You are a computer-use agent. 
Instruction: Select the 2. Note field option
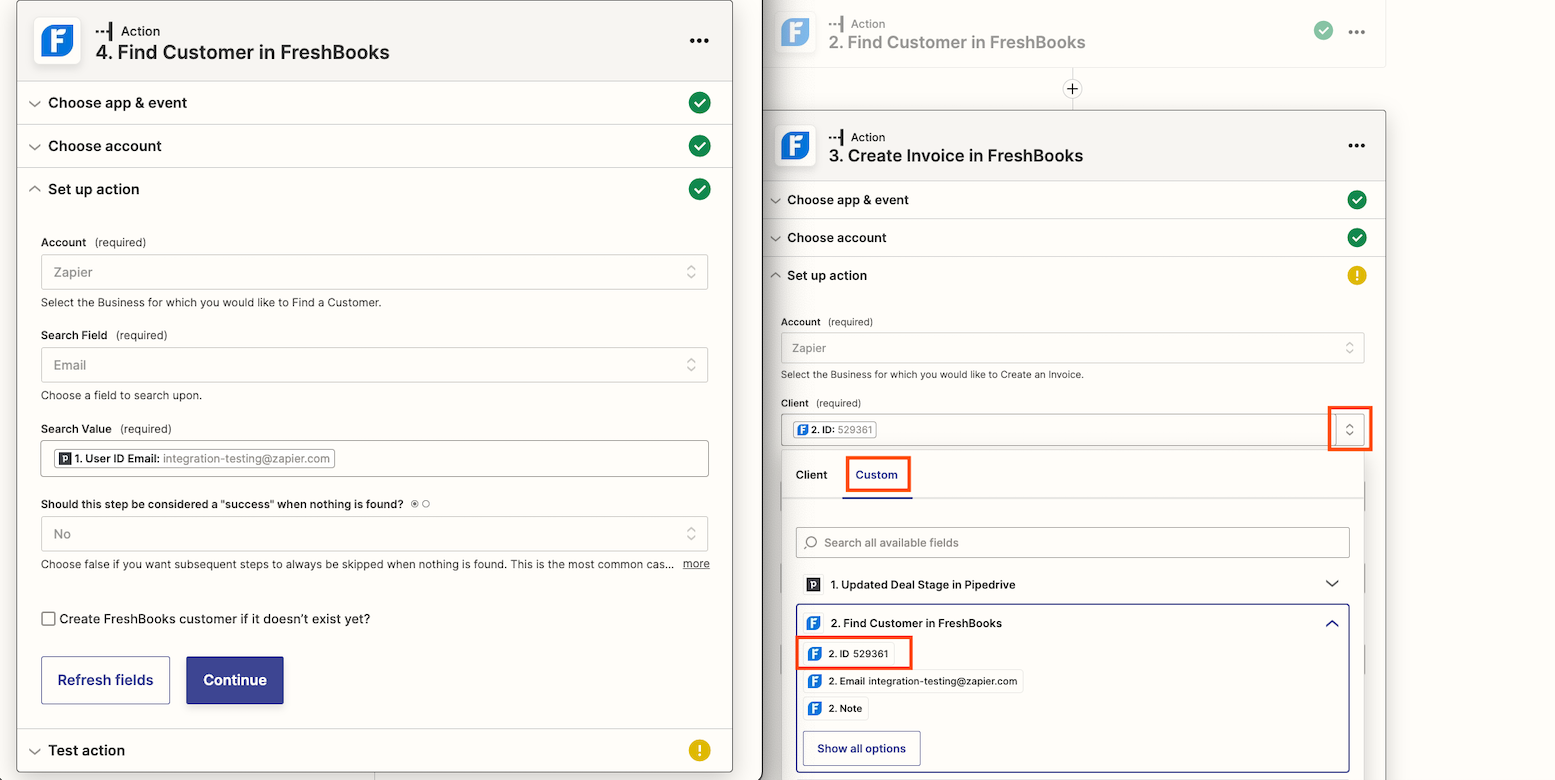tap(836, 708)
